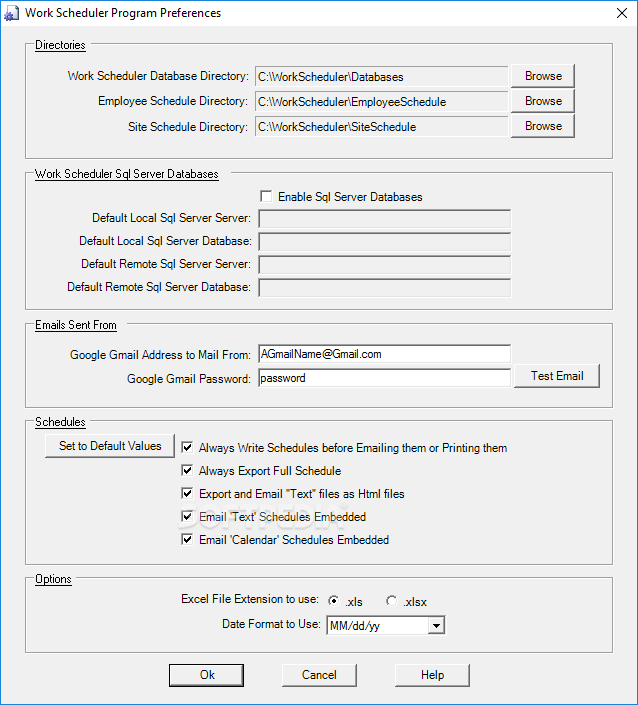Click Default Remote Sql Server Database field
The image size is (638, 705).
(384, 287)
